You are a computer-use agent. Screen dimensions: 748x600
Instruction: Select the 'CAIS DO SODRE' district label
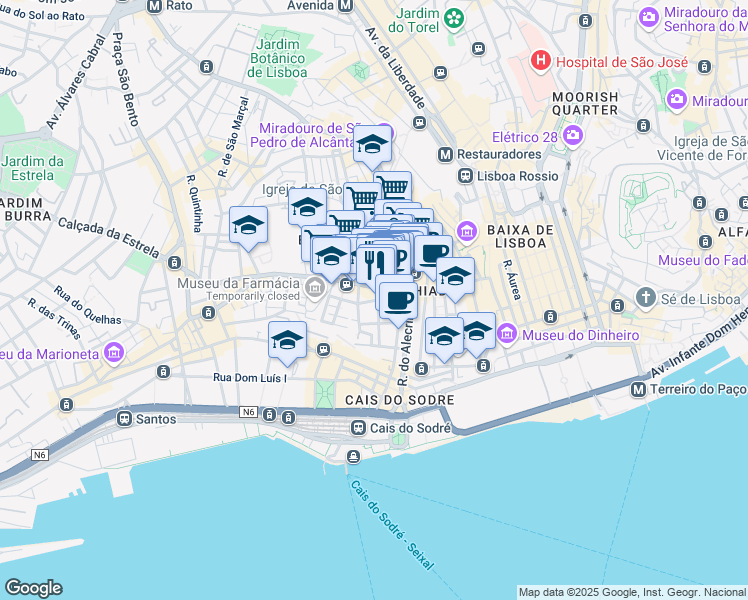(x=399, y=400)
